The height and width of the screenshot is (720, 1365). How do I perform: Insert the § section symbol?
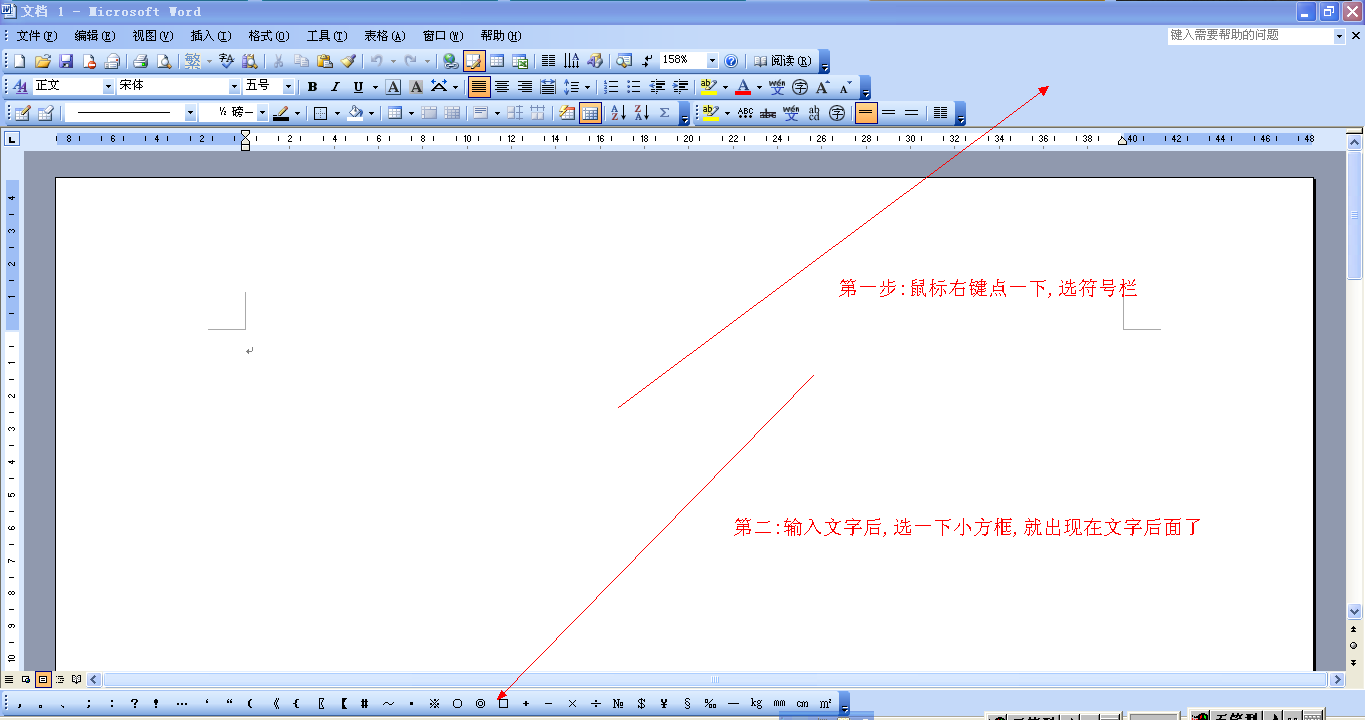pyautogui.click(x=687, y=703)
